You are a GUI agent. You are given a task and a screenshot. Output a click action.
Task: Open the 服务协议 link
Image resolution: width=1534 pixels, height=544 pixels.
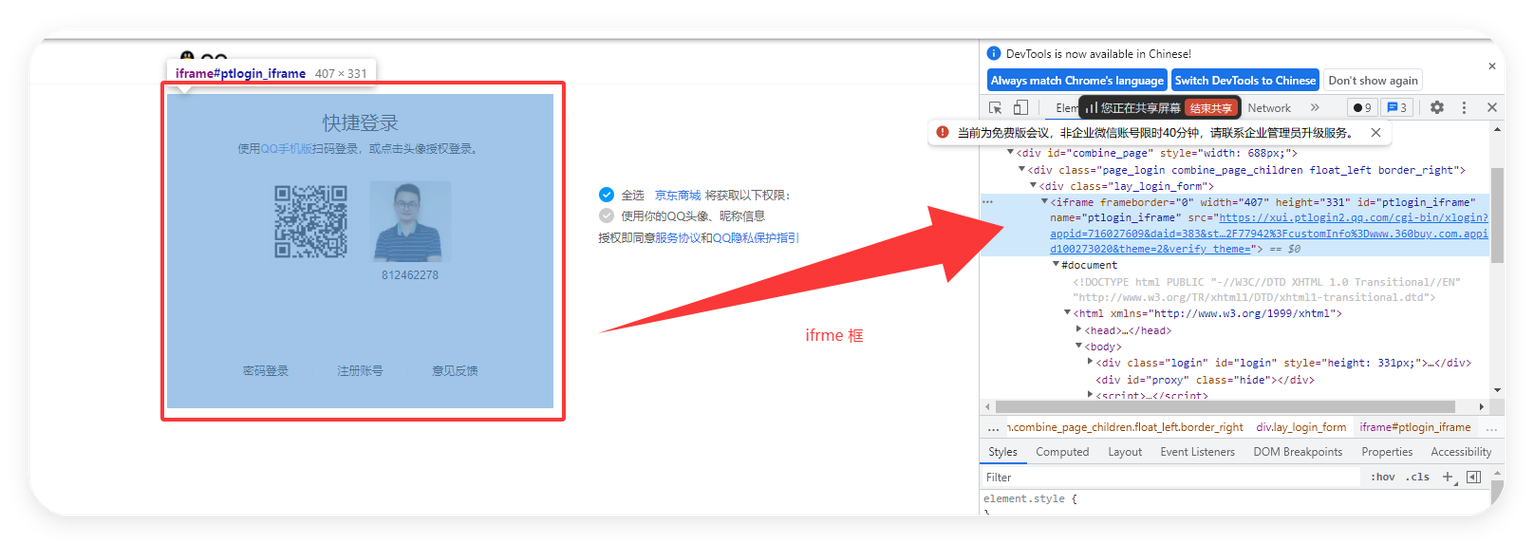677,237
